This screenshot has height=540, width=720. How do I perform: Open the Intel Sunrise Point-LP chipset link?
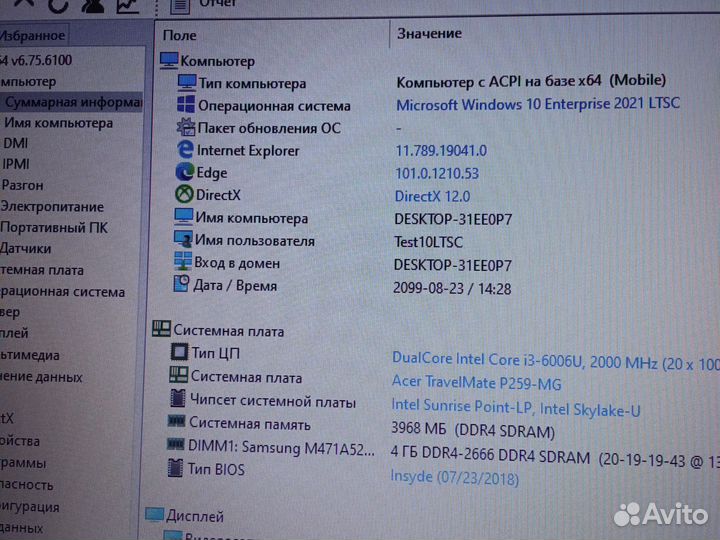click(x=516, y=407)
